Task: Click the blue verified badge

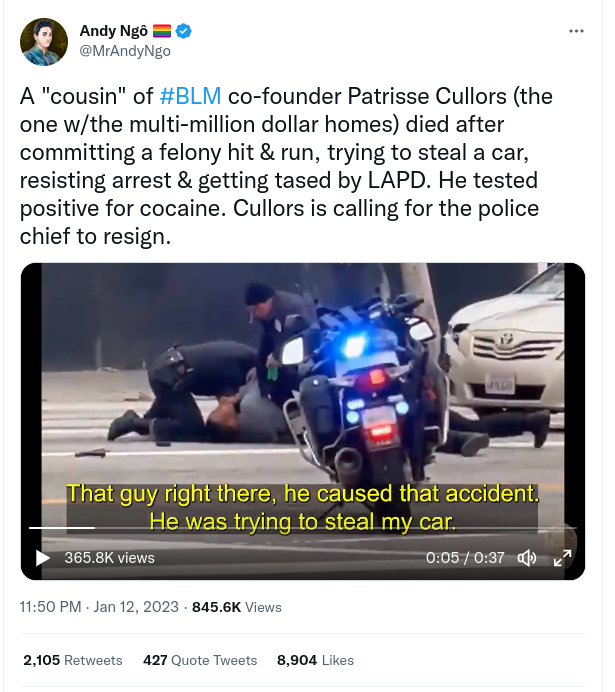Action: 185,32
